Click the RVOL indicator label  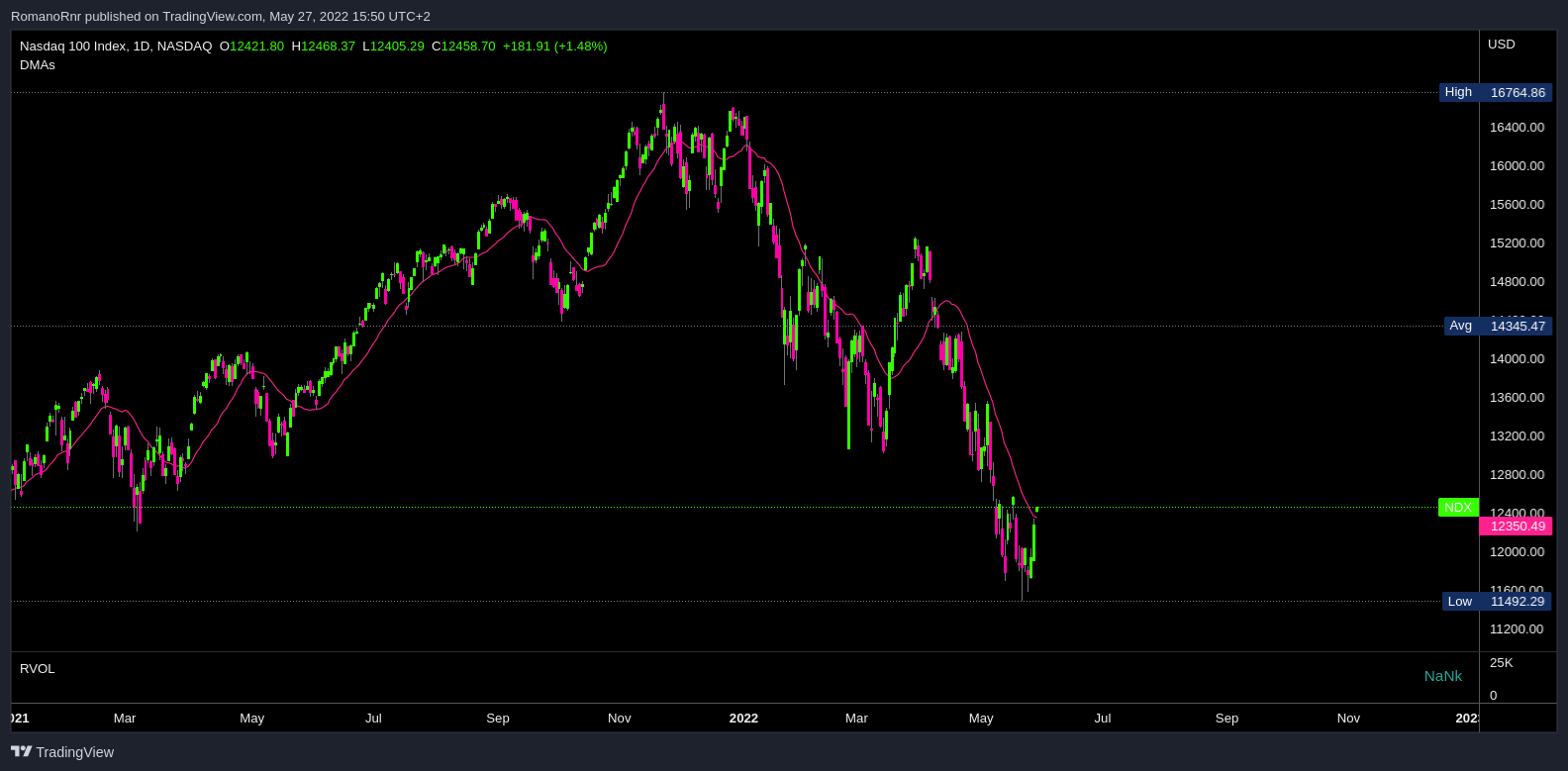[38, 669]
